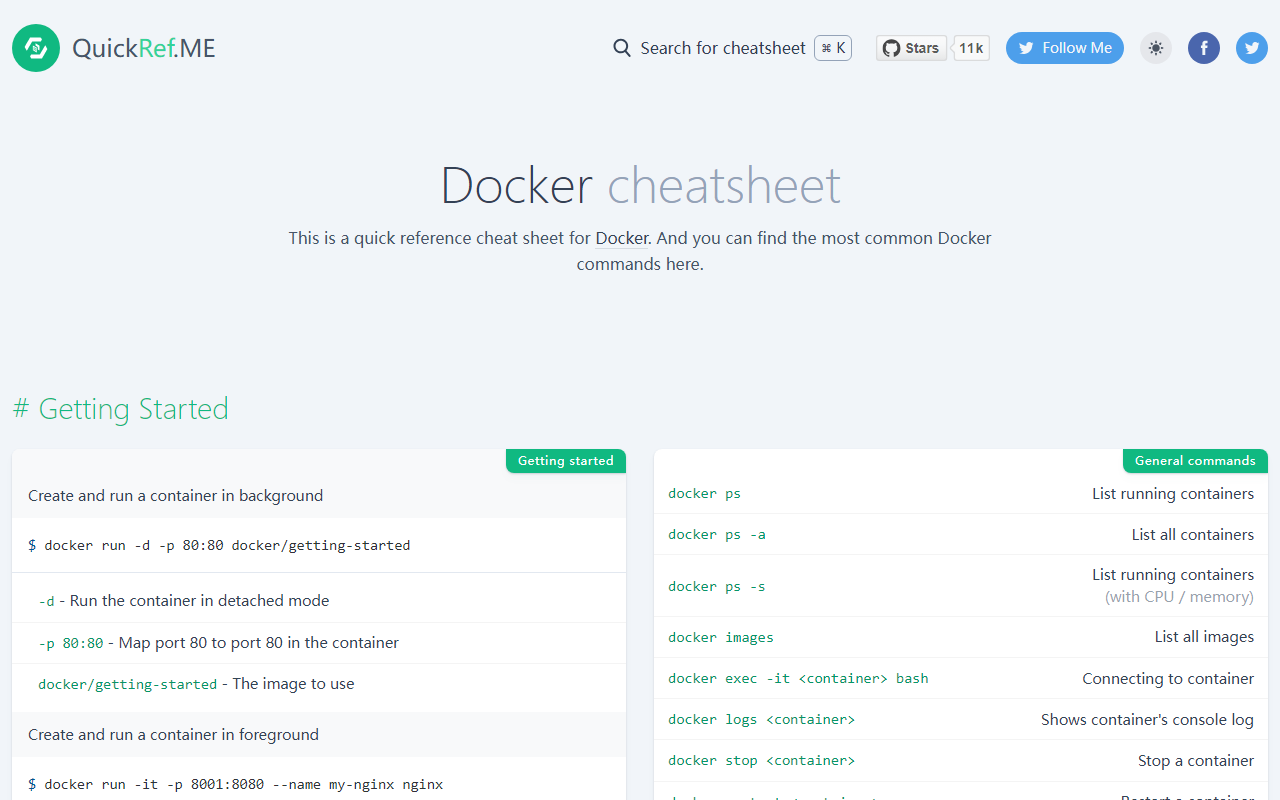This screenshot has width=1280, height=800.
Task: Toggle the light/dark theme sun icon
Action: (x=1156, y=48)
